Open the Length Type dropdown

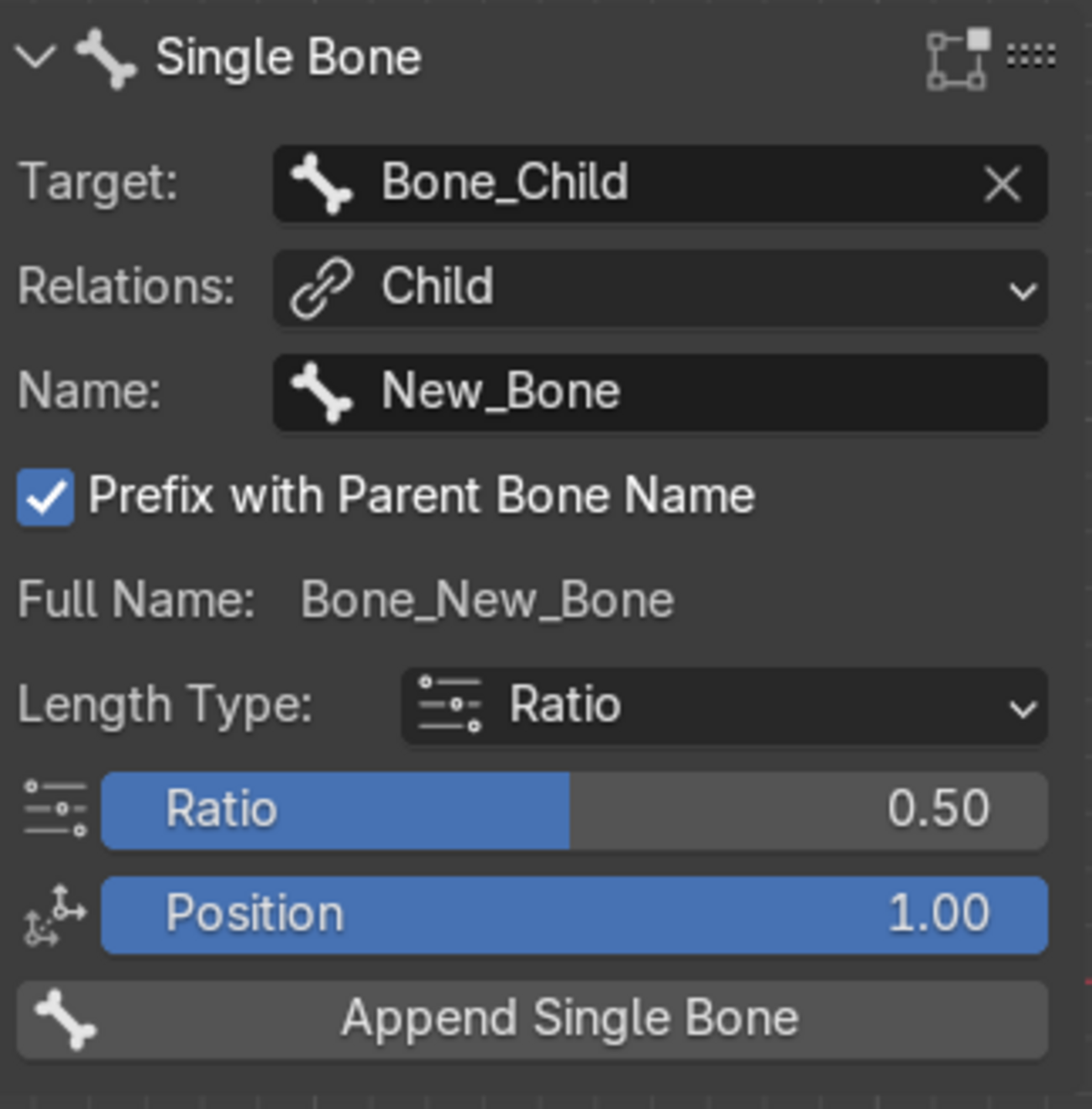coord(724,705)
